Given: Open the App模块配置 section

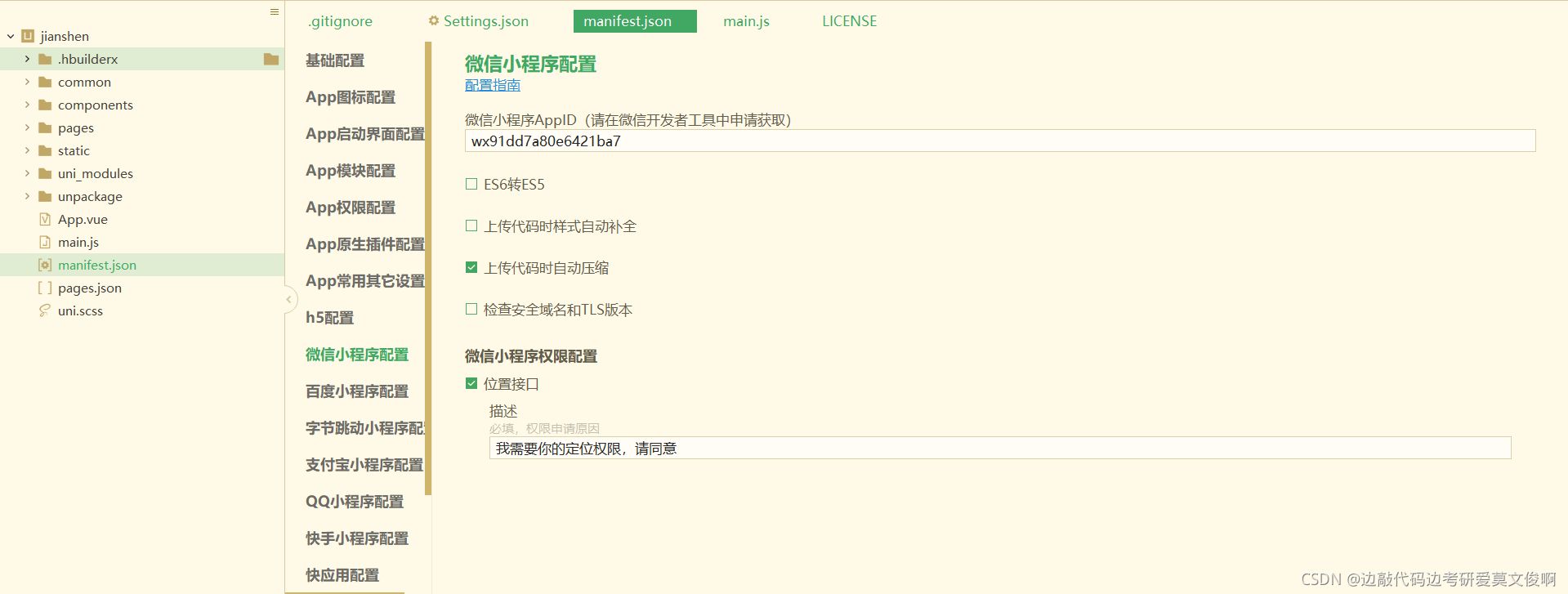Looking at the screenshot, I should (351, 171).
